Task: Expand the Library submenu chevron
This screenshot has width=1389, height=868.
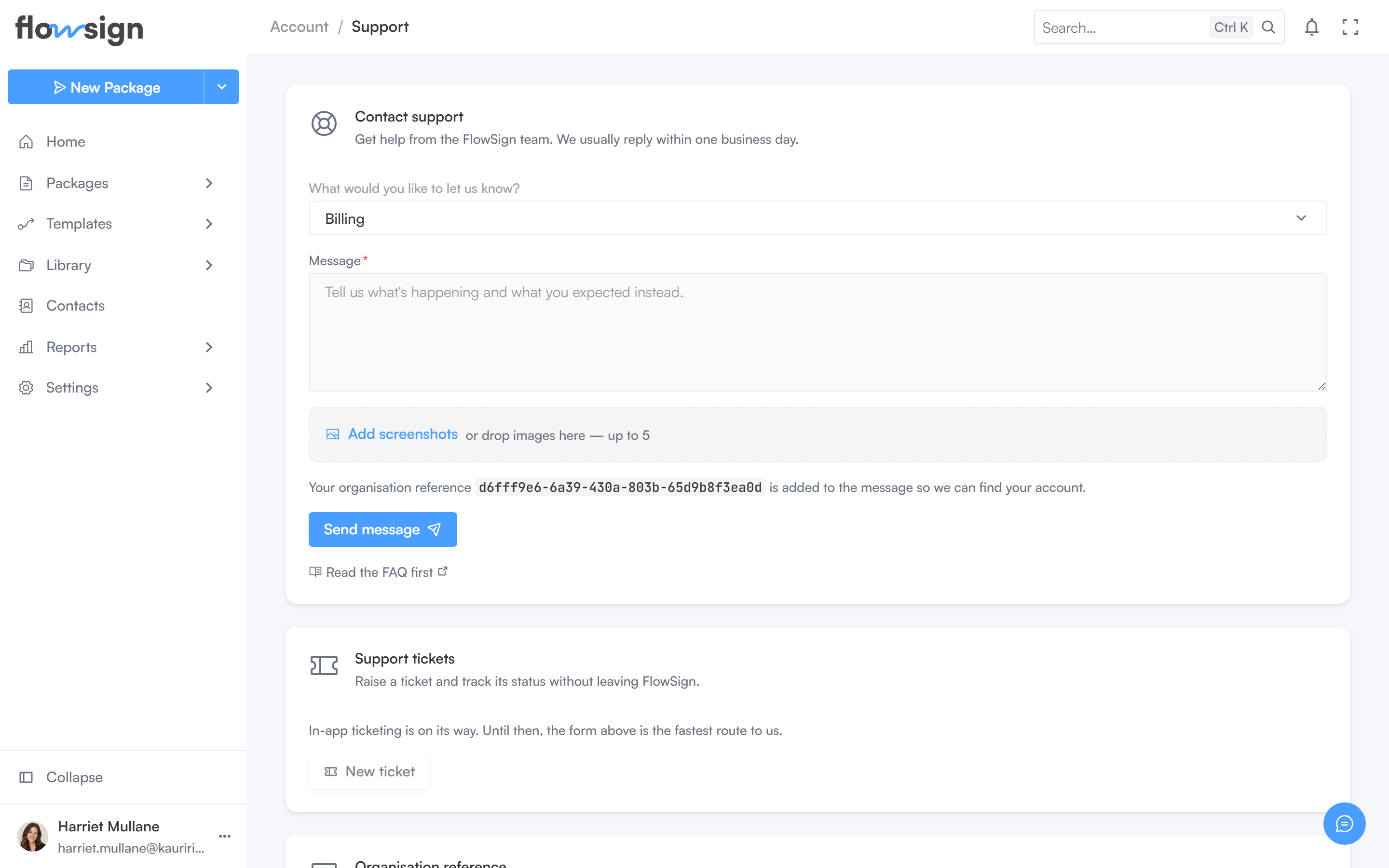Action: (209, 265)
